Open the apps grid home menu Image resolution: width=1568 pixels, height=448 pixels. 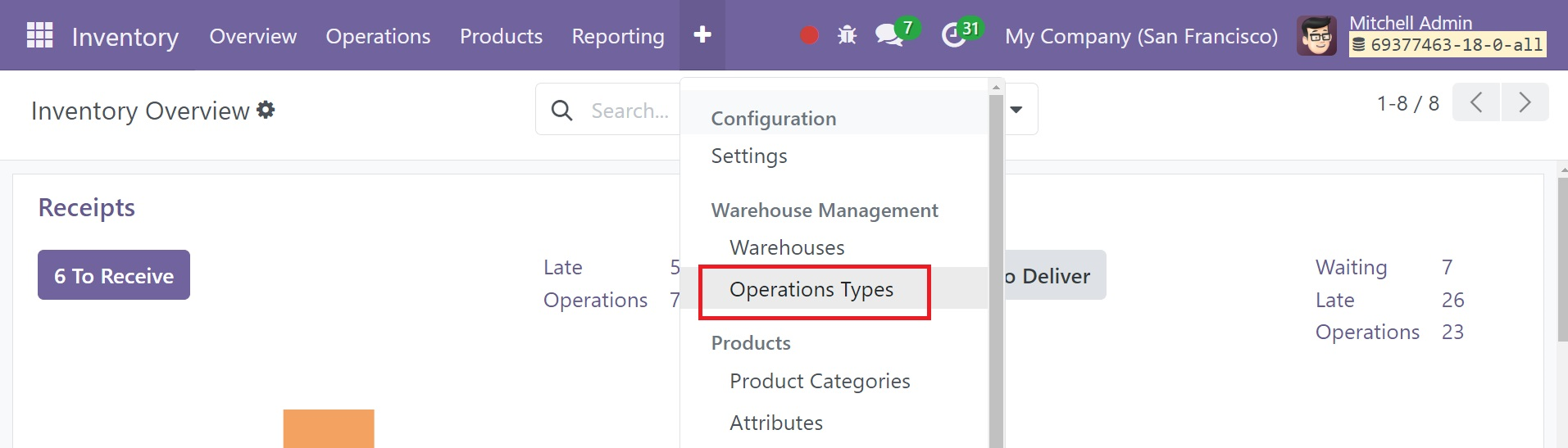[39, 35]
